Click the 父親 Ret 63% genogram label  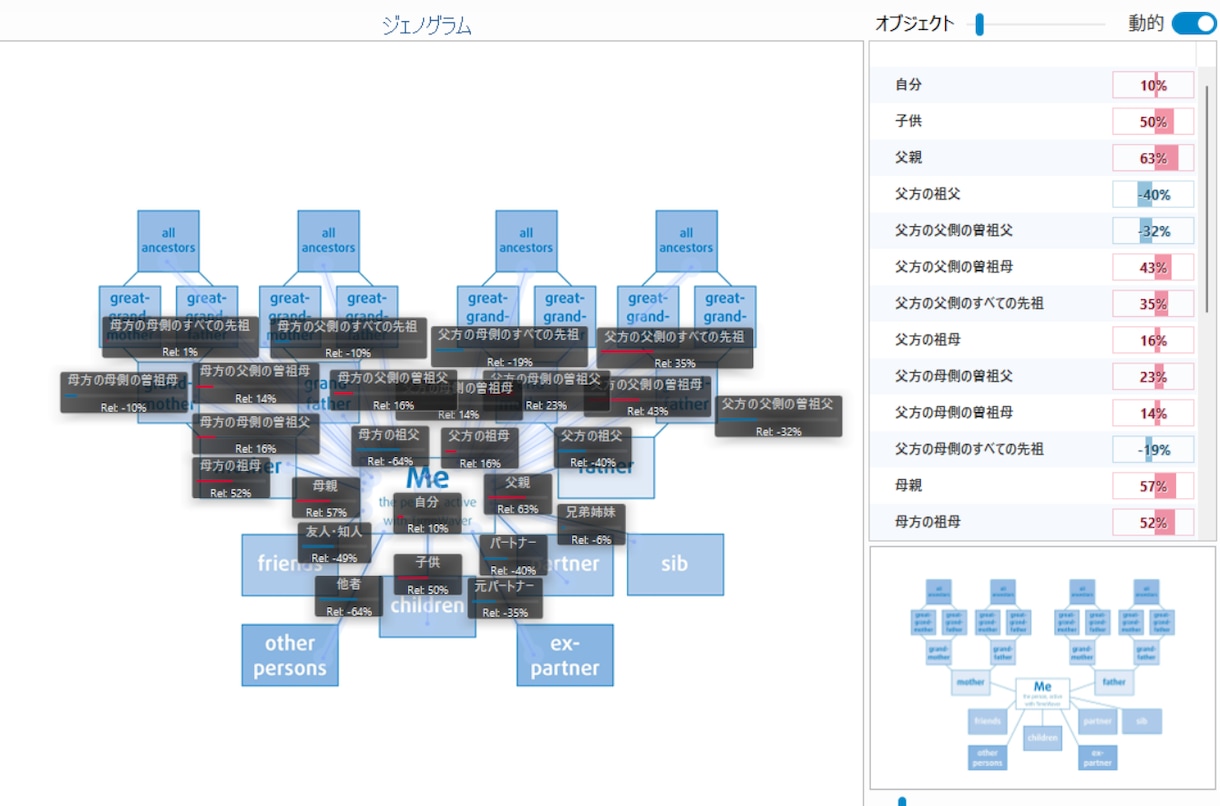518,494
